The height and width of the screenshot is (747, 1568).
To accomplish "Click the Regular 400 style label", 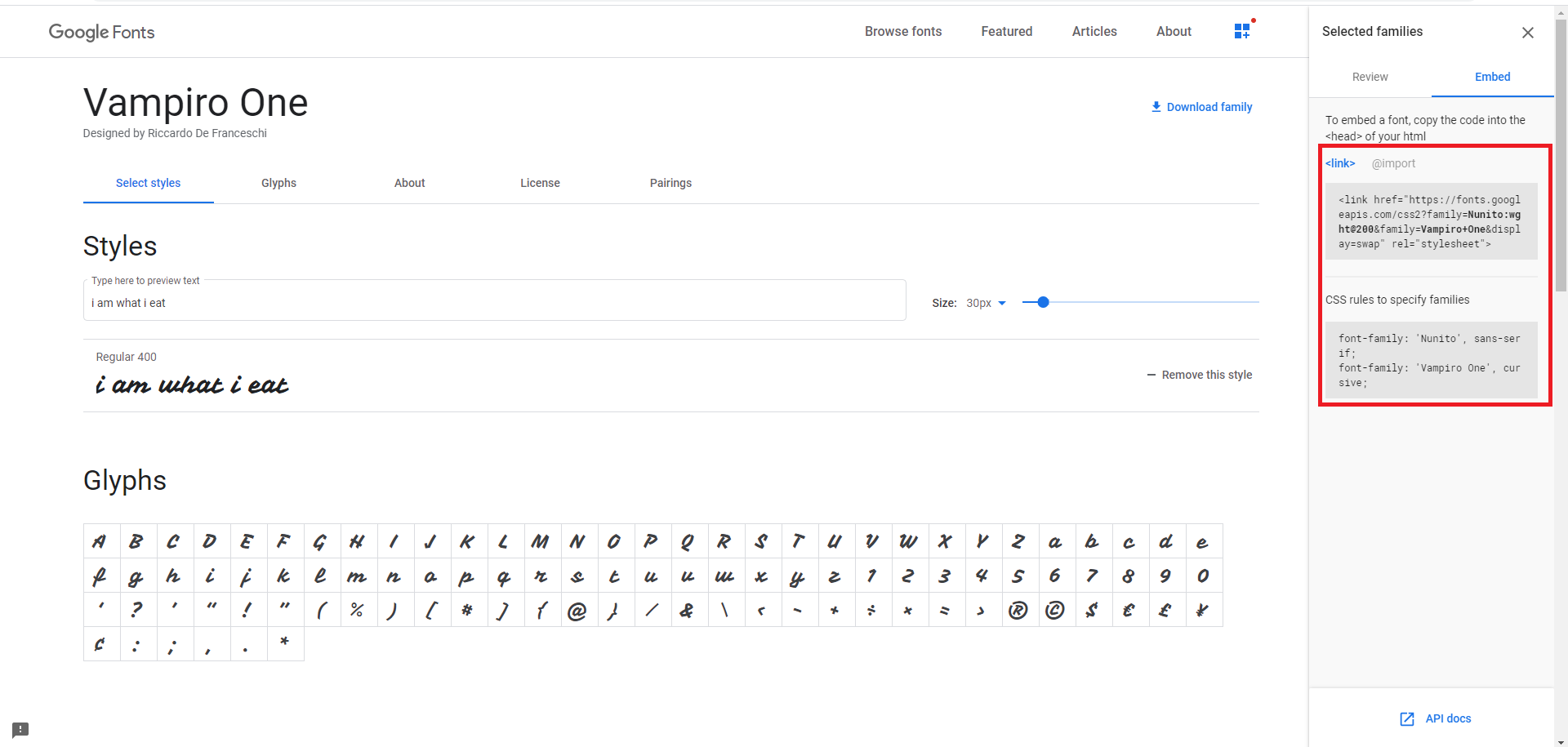I will click(x=126, y=357).
